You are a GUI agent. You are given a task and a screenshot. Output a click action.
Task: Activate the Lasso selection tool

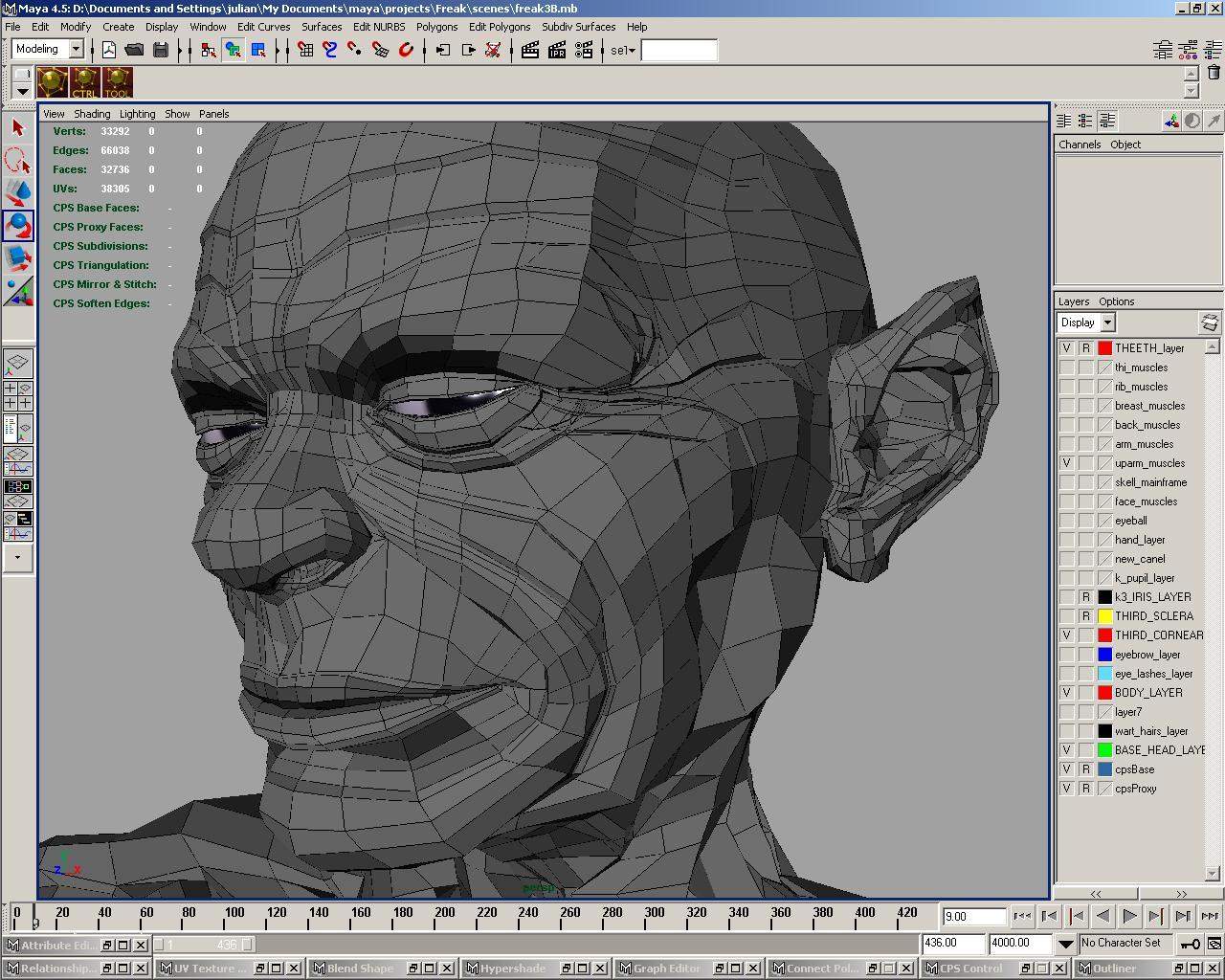pos(17,159)
